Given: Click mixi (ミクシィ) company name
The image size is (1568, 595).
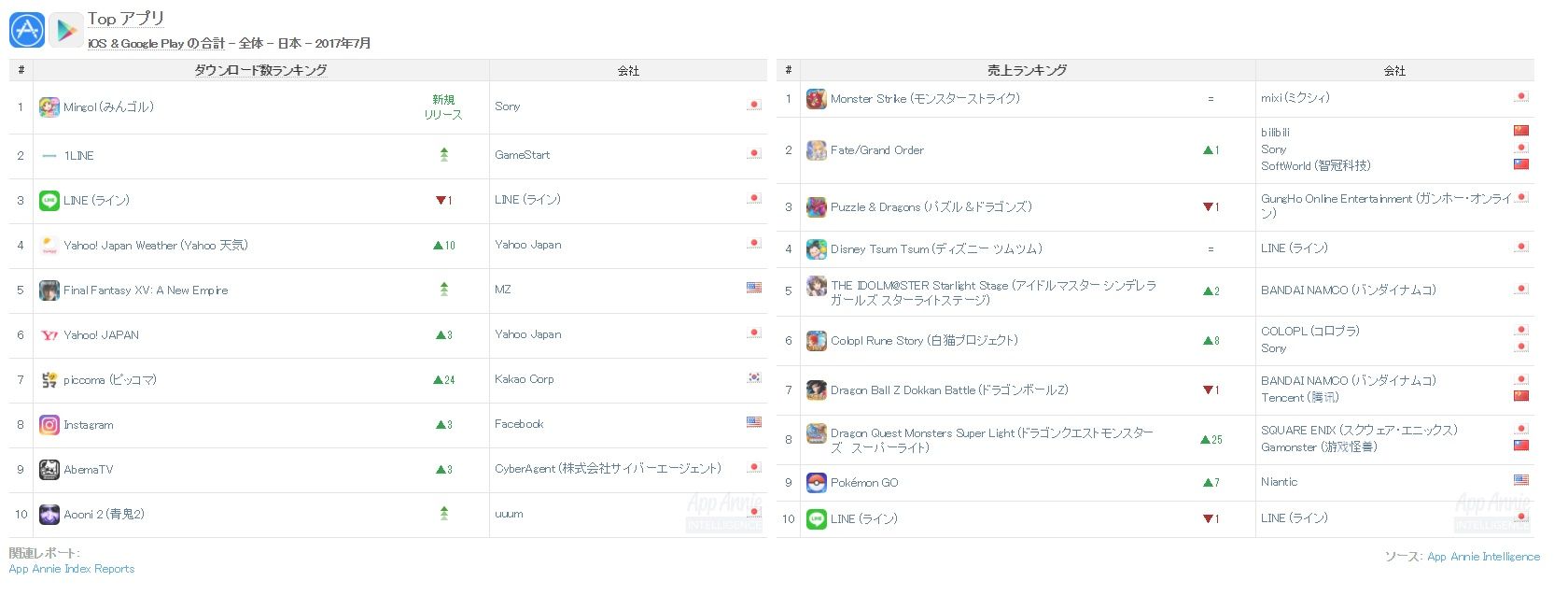Looking at the screenshot, I should [x=1295, y=98].
